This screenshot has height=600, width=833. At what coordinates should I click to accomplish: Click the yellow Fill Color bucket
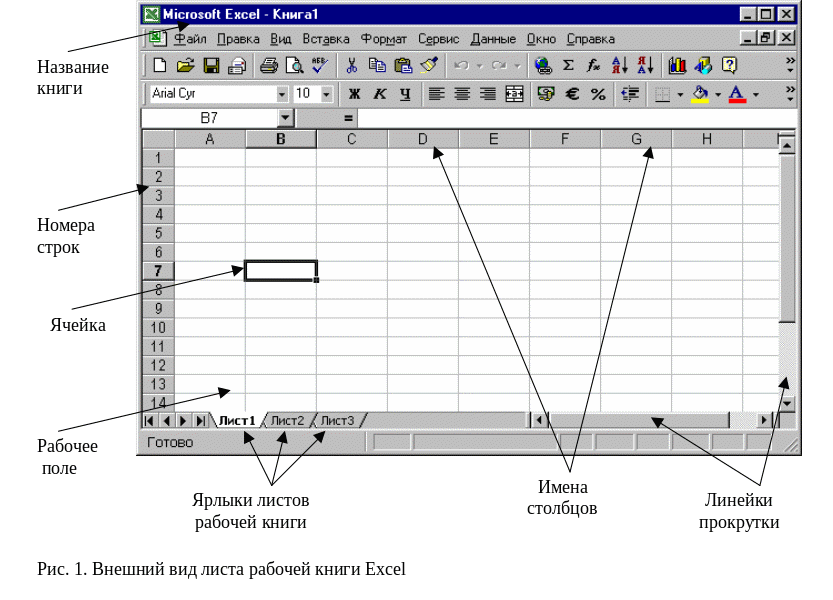pos(700,94)
